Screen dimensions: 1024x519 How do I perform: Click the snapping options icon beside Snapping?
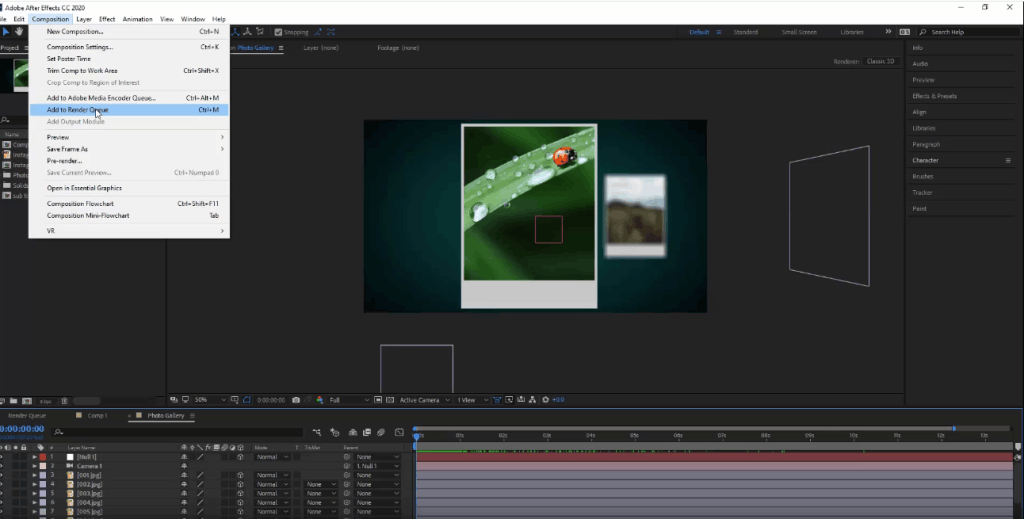(318, 31)
